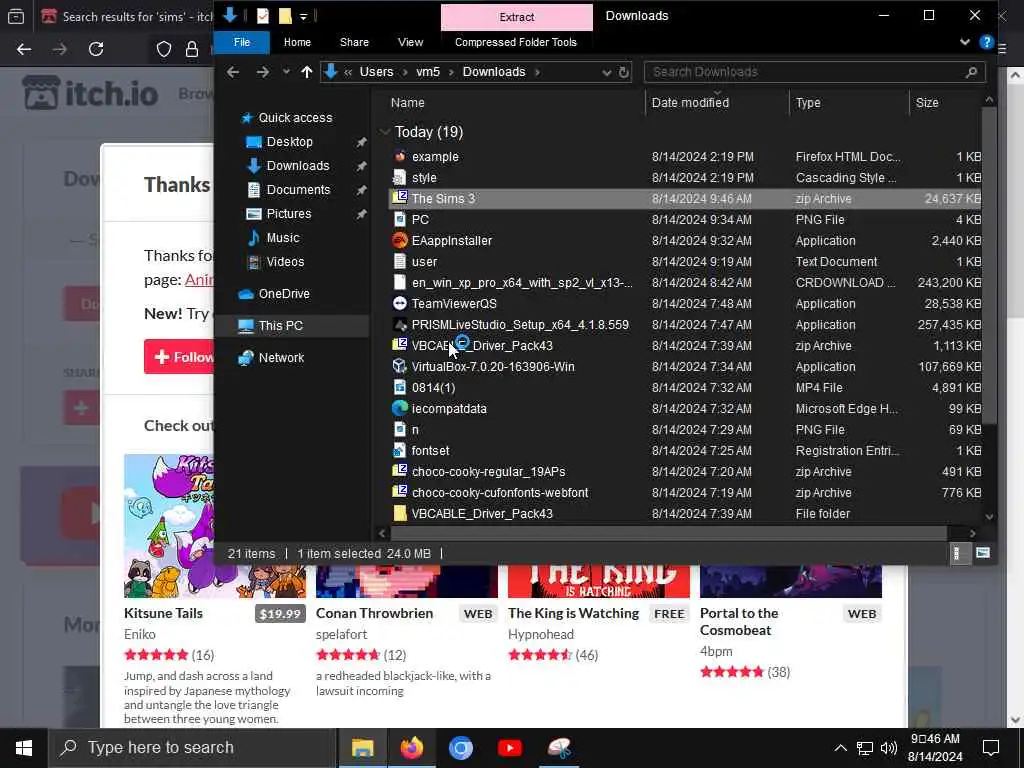Select the iecompatdata Edge file icon
This screenshot has width=1024, height=768.
tap(400, 408)
